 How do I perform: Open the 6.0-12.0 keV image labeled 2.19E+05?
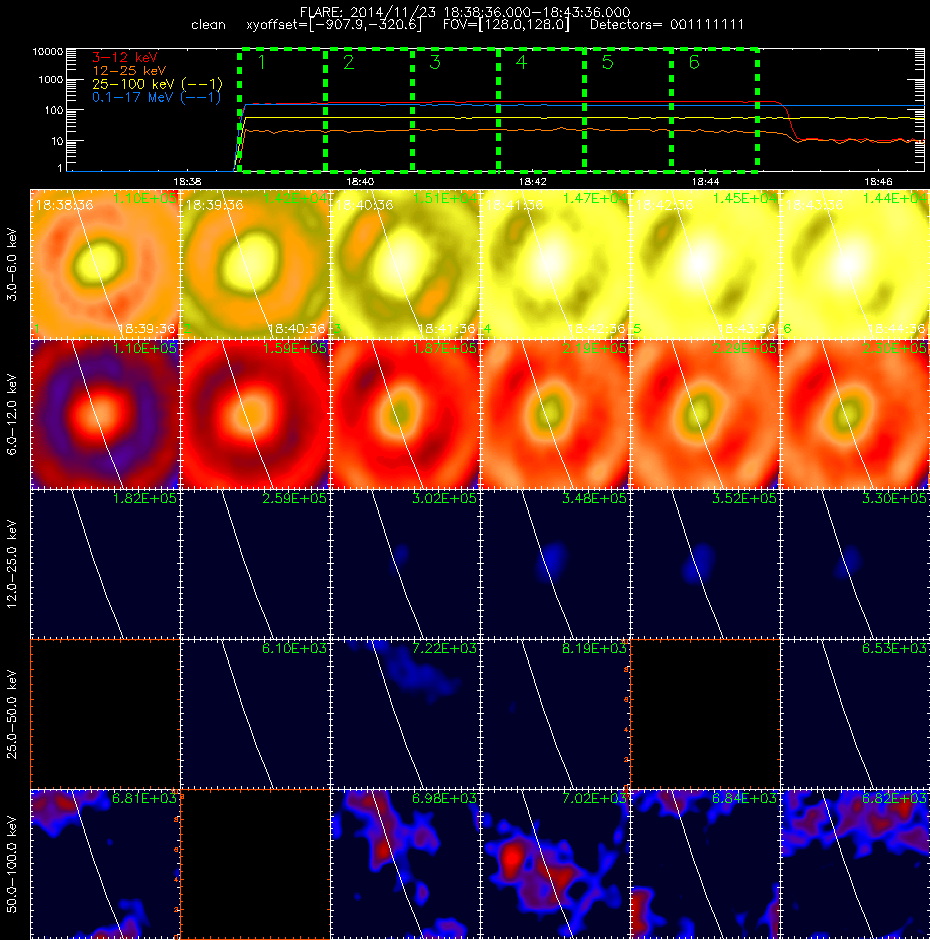pos(555,414)
